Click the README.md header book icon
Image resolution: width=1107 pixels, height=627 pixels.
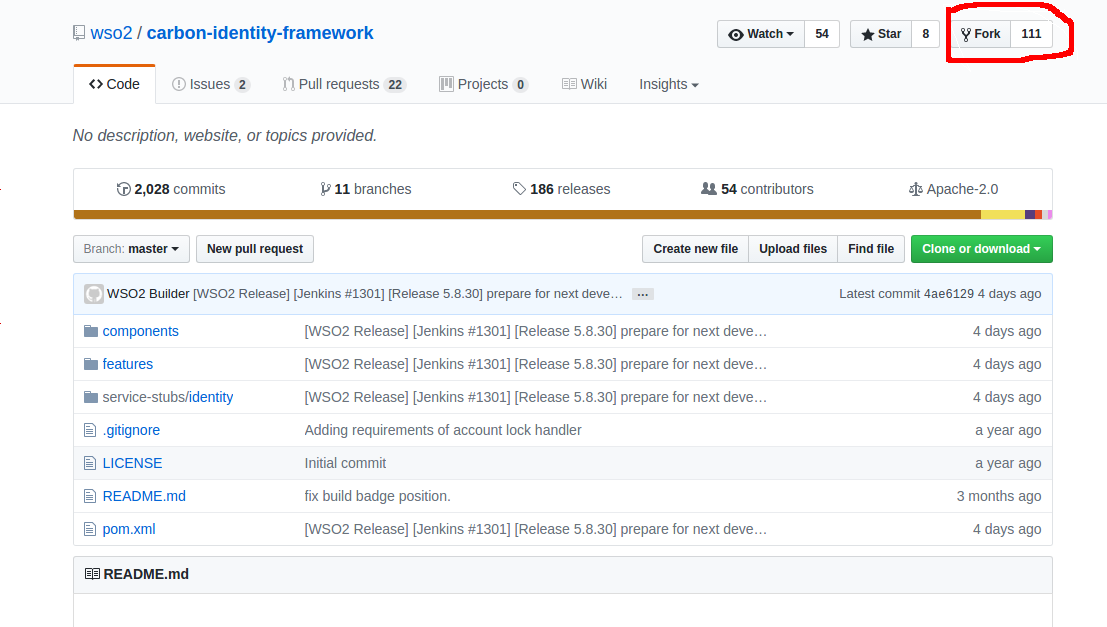92,574
